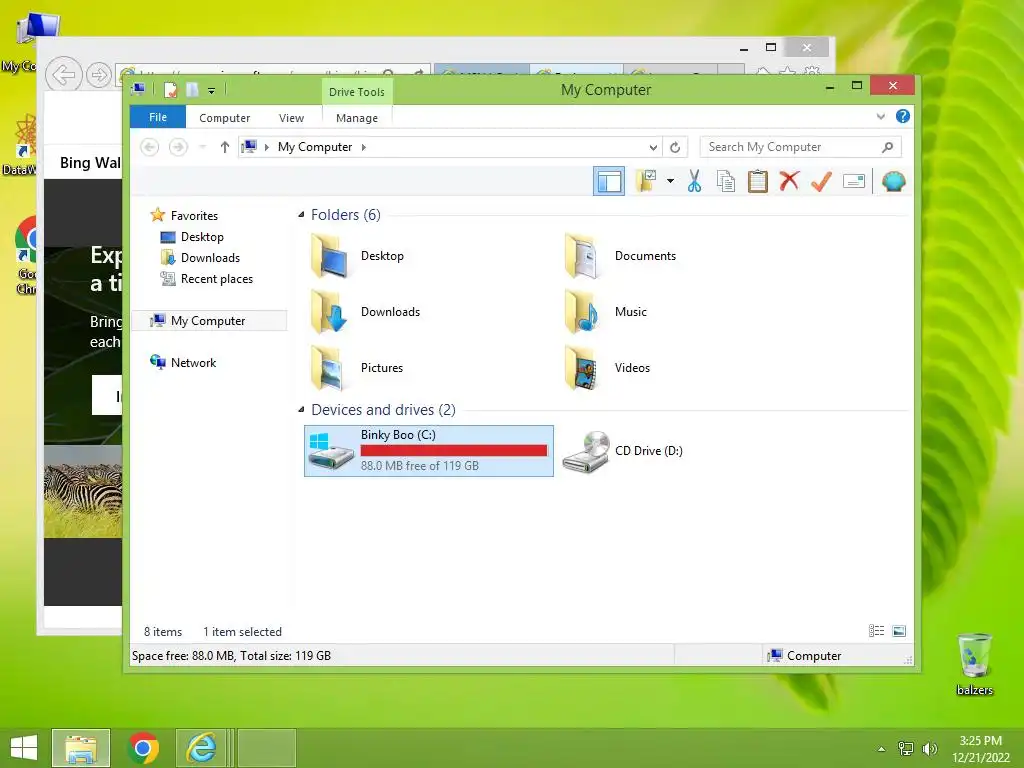
Task: Select the Binky Boo (C:) drive
Action: coord(429,451)
